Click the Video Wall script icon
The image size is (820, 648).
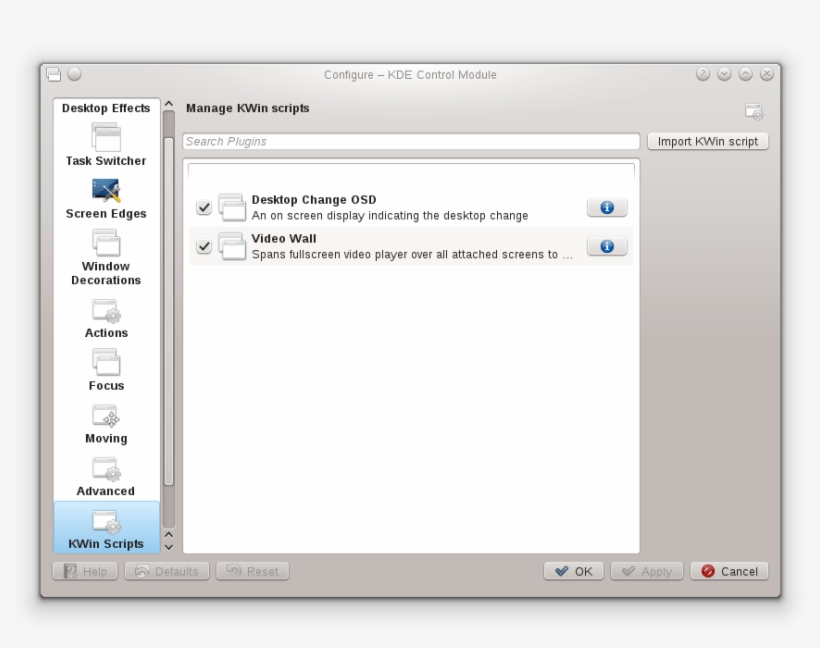[232, 246]
